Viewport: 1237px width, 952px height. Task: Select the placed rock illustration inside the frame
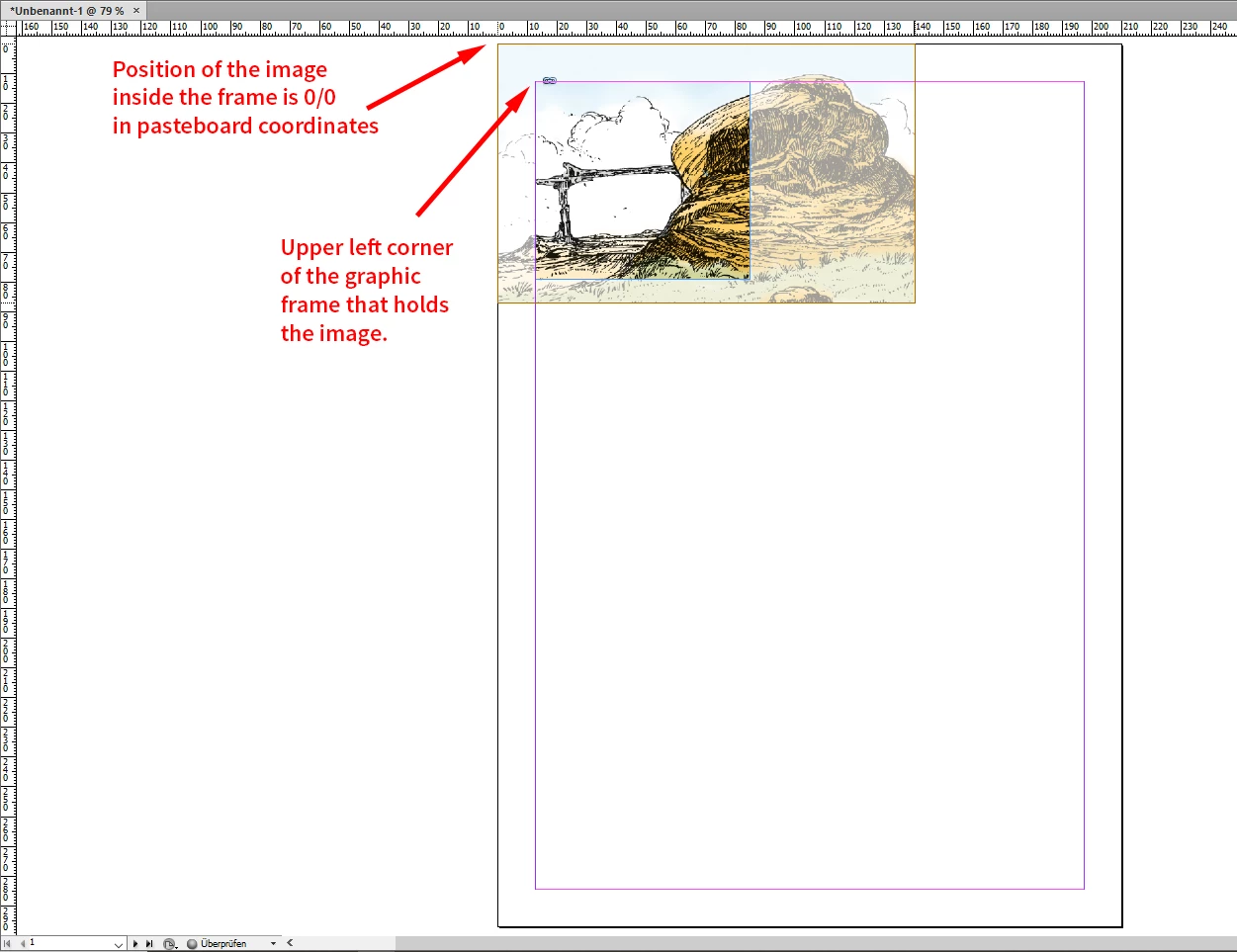[x=643, y=180]
